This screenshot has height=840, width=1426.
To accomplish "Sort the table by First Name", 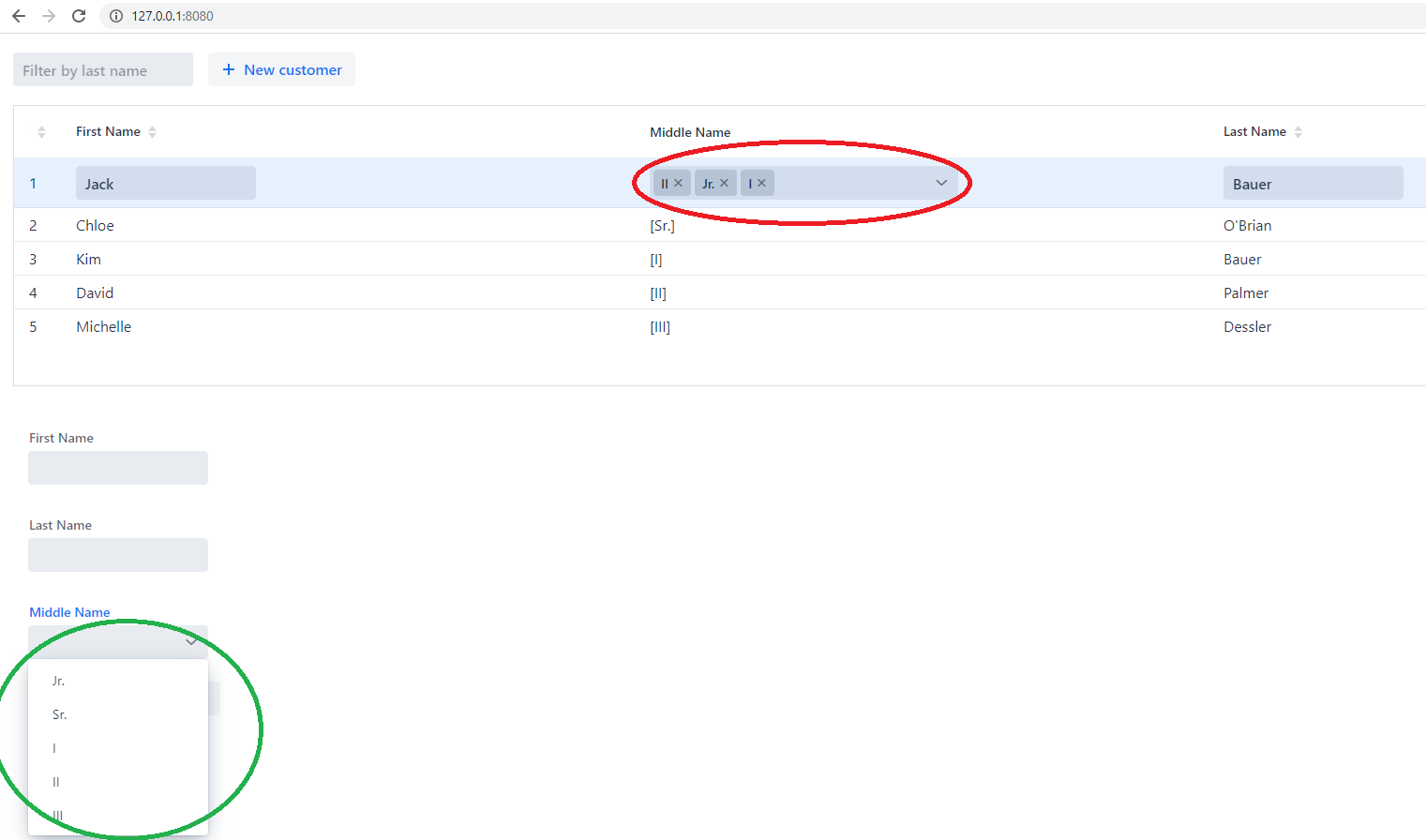I will 152,132.
